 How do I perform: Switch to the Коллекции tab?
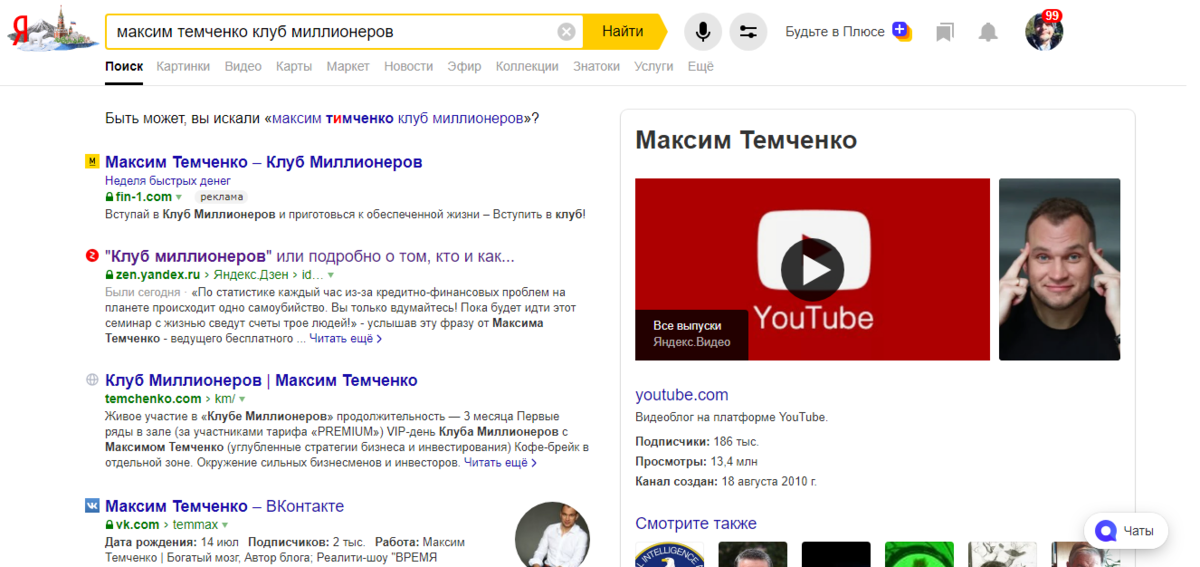tap(527, 66)
